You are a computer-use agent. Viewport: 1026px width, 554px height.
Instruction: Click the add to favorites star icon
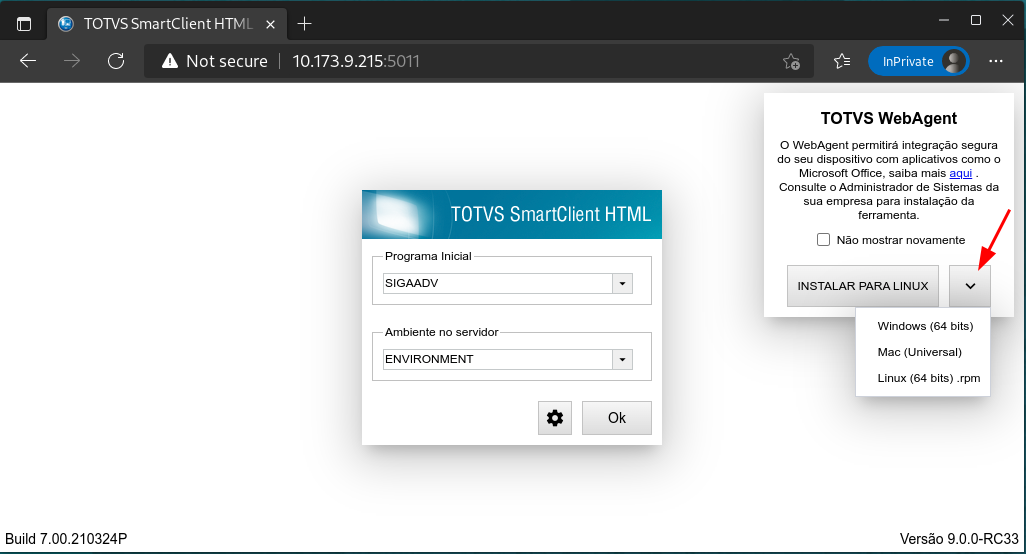pos(791,61)
